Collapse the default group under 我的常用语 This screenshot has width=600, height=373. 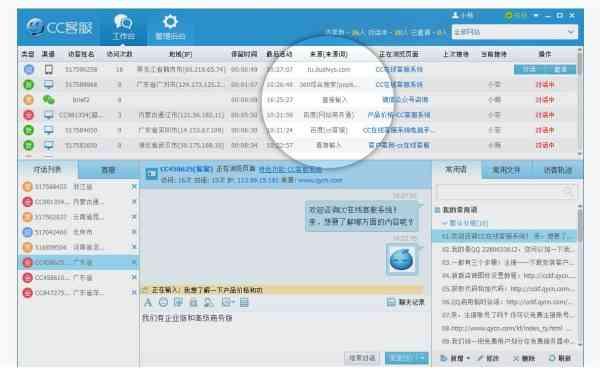coord(444,223)
